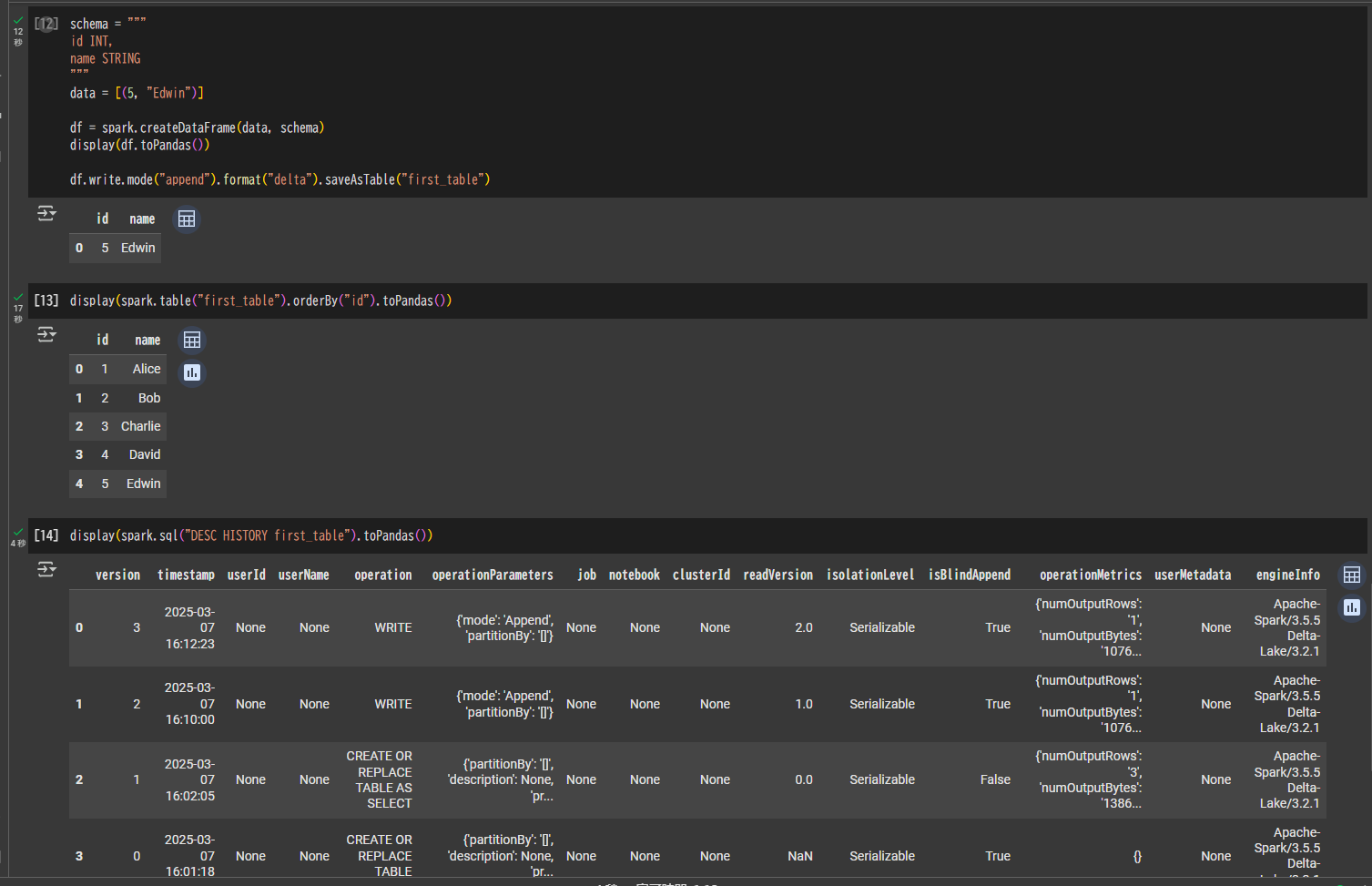Select the 'Bob' cell in the first_table output

tap(149, 399)
